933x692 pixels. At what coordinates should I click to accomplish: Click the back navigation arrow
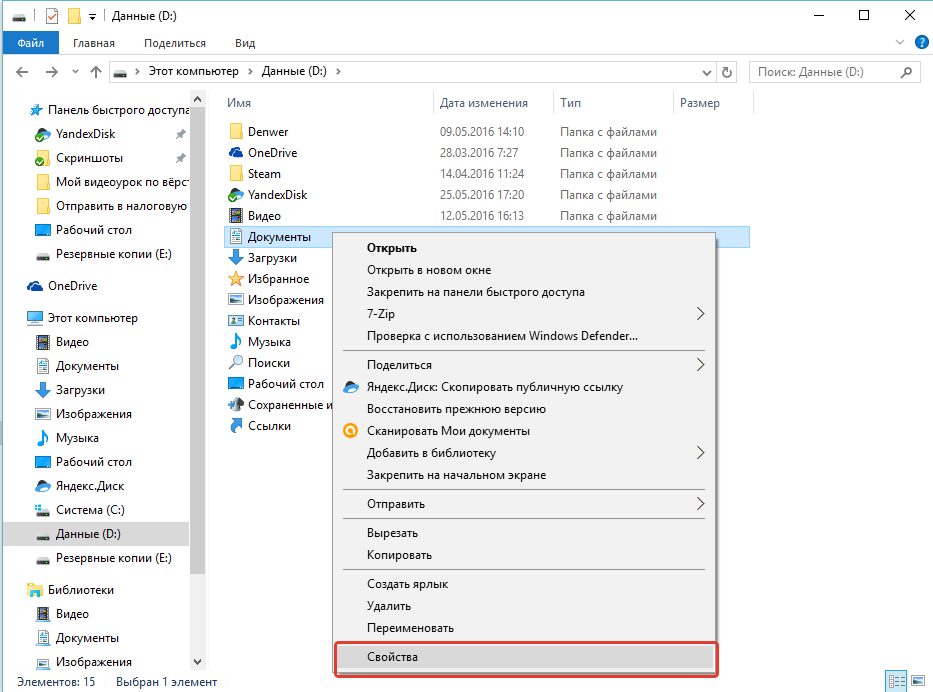(23, 72)
